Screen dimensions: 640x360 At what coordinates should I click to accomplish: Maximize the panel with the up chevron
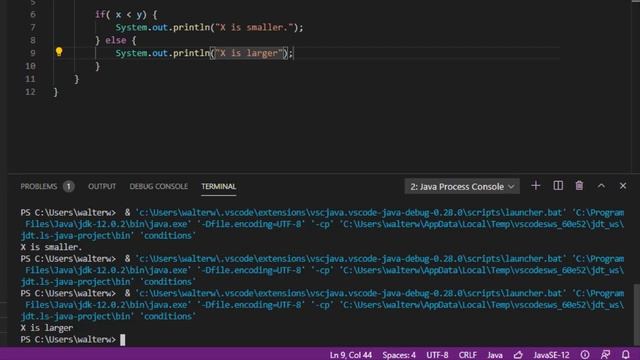click(601, 186)
